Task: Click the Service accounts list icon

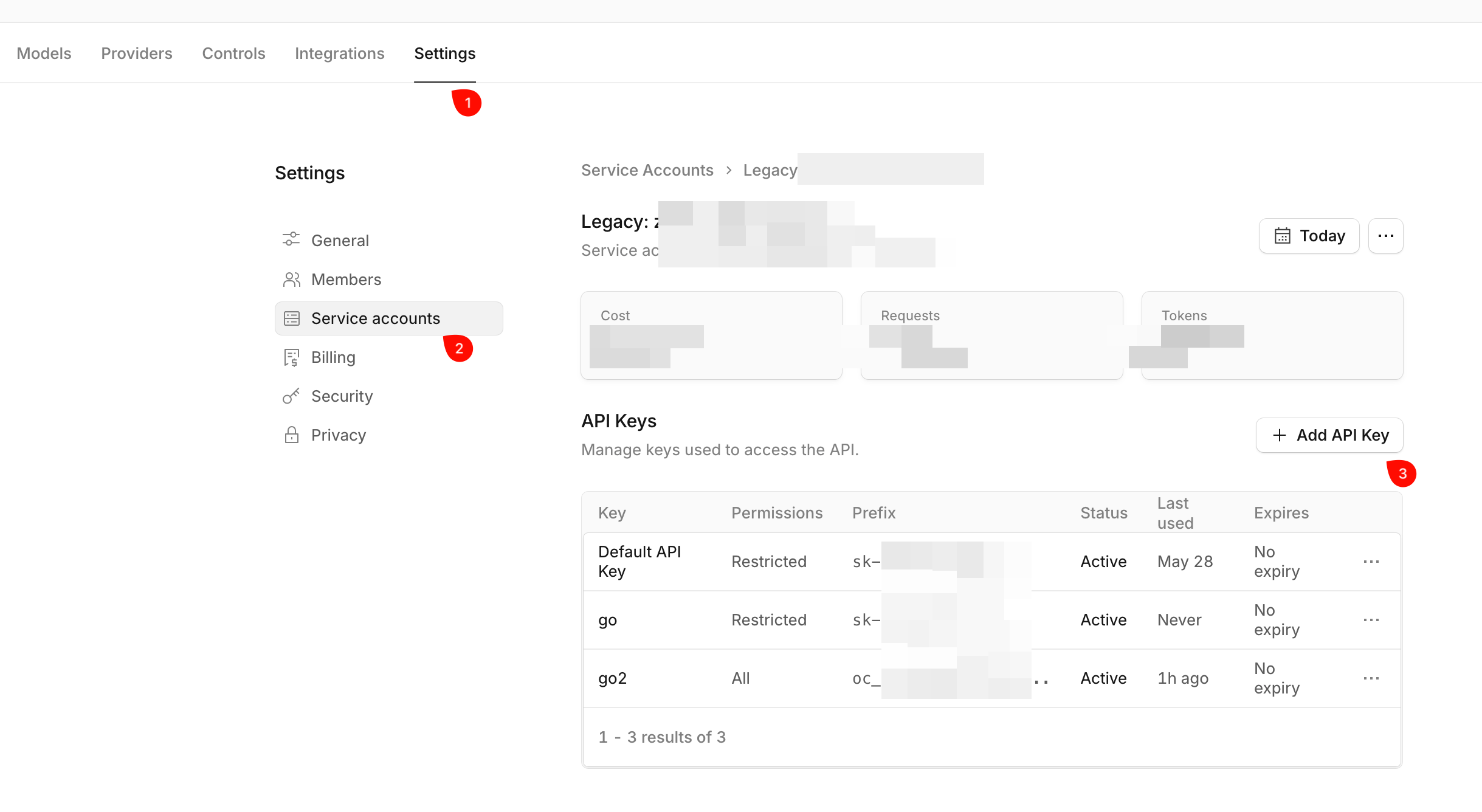Action: (x=292, y=318)
